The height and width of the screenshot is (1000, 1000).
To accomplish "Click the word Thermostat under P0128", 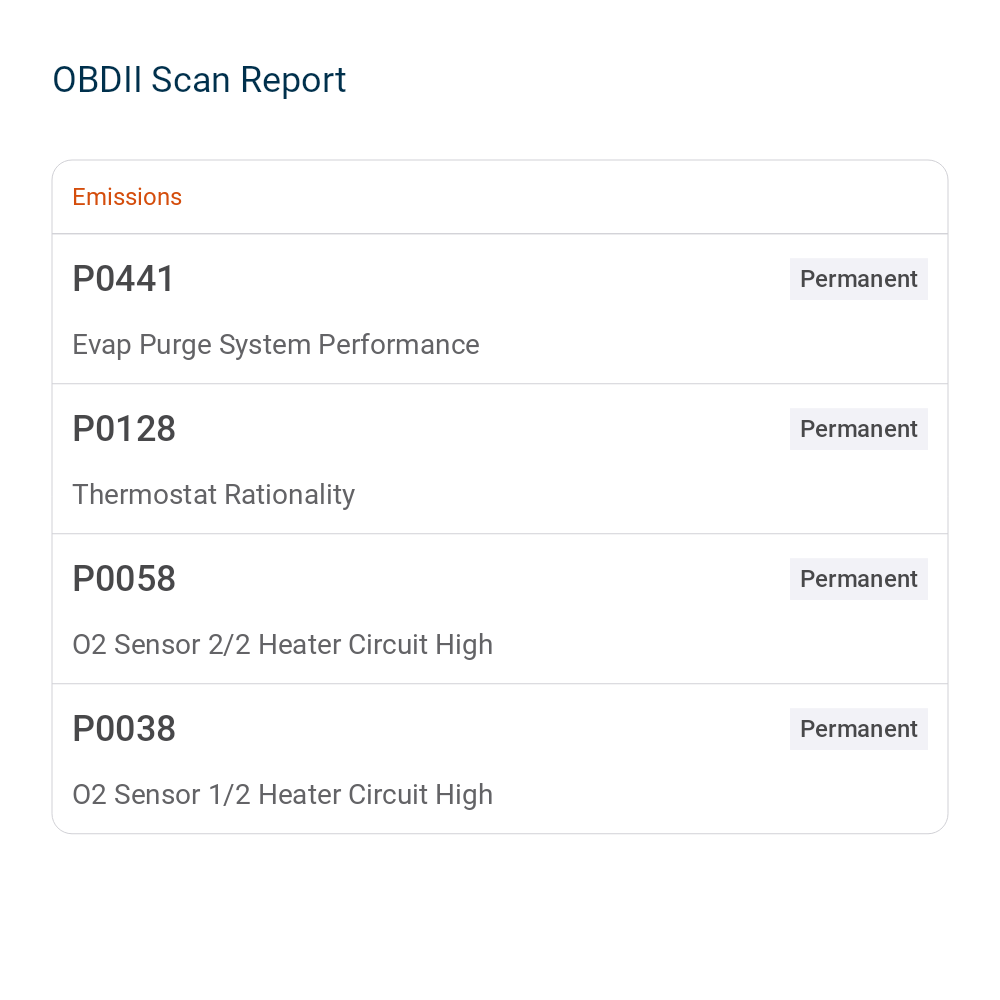I will pyautogui.click(x=145, y=495).
